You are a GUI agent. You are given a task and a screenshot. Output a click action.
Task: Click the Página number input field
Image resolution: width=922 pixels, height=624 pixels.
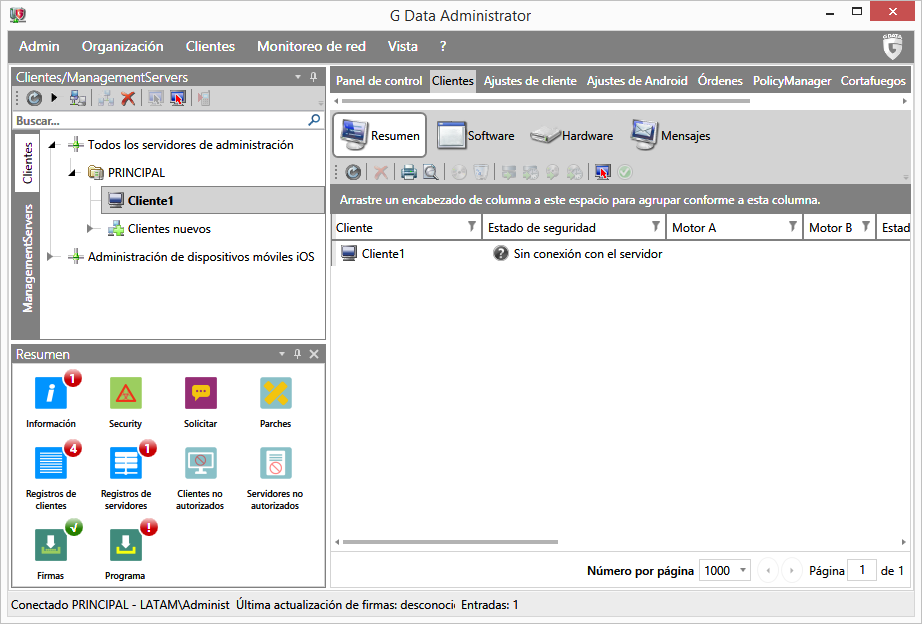[x=860, y=570]
